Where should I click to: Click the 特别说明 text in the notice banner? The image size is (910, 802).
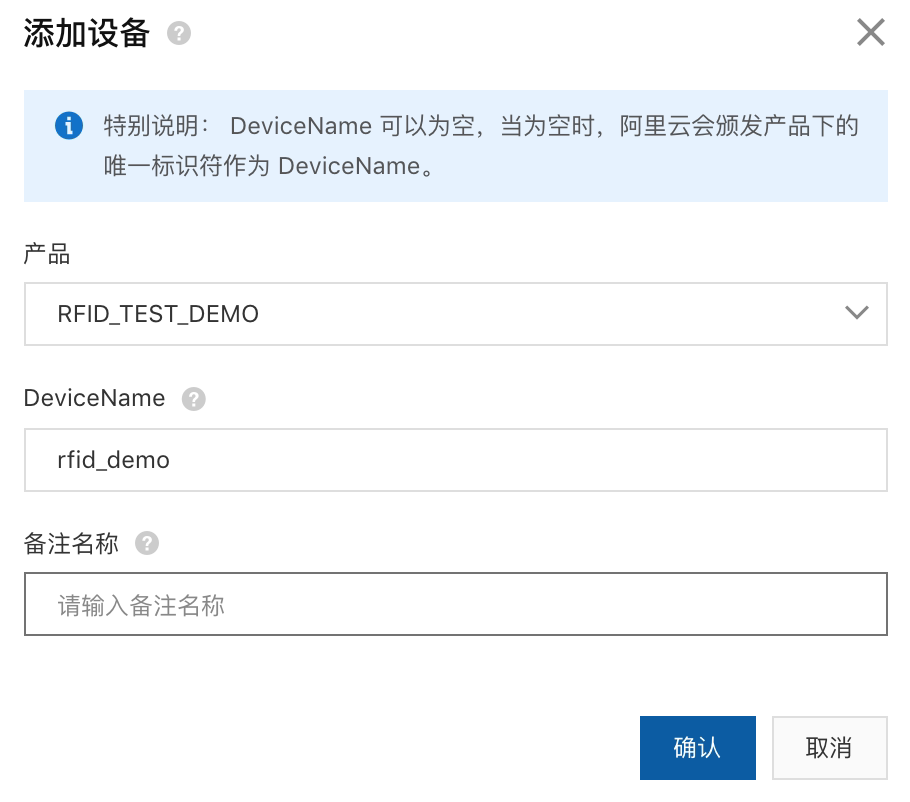tap(150, 127)
